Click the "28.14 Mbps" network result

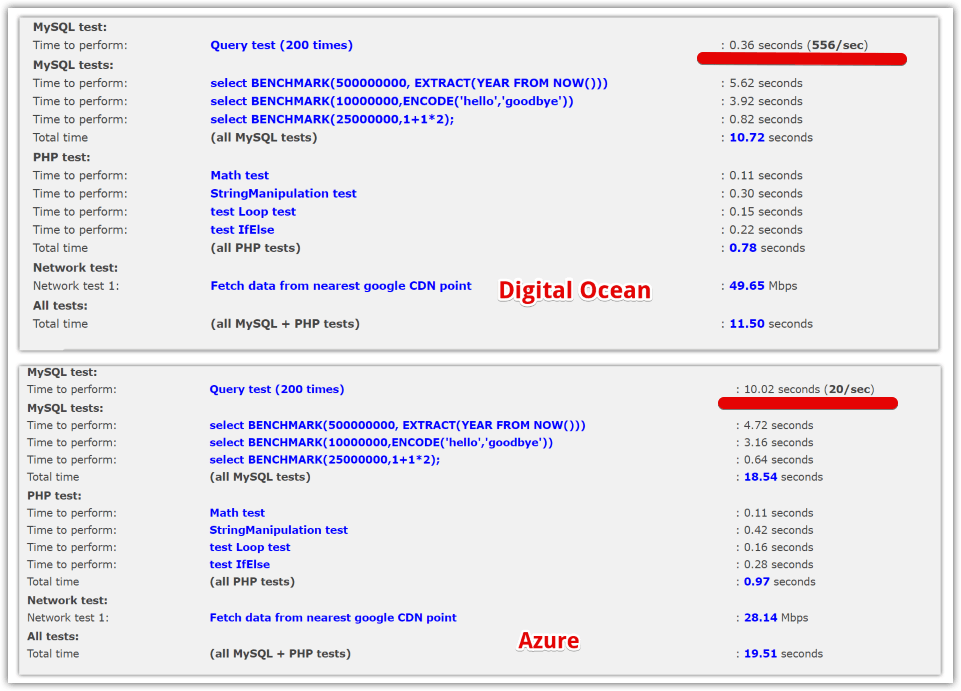(776, 618)
